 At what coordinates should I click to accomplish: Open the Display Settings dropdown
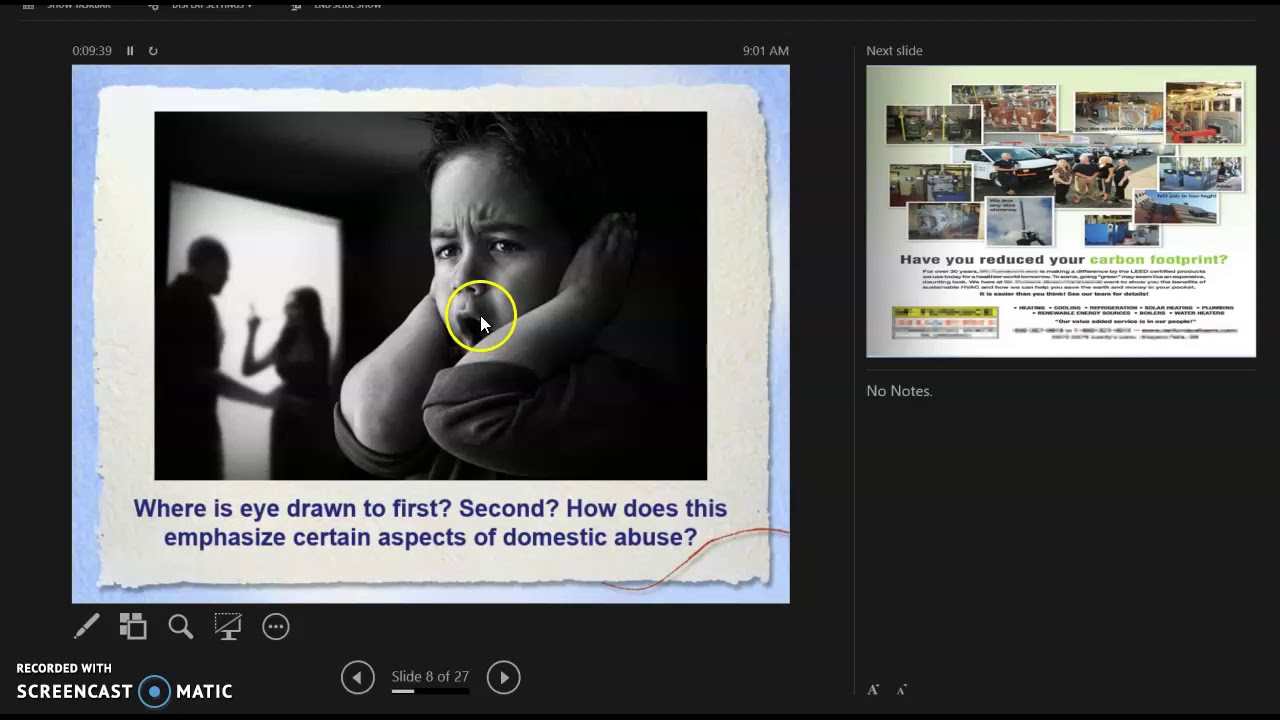point(201,6)
